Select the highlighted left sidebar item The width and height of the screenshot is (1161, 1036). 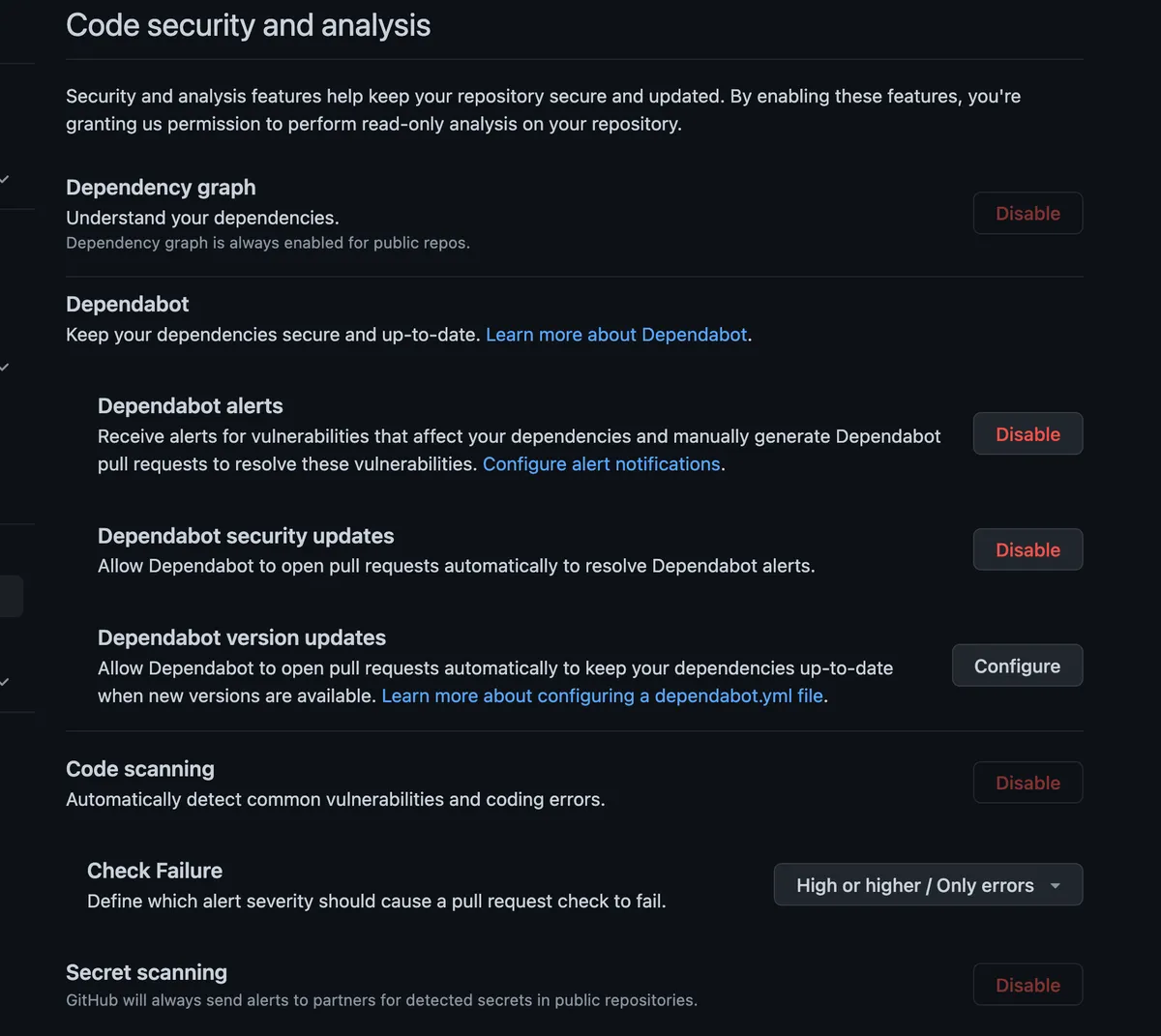coord(10,596)
